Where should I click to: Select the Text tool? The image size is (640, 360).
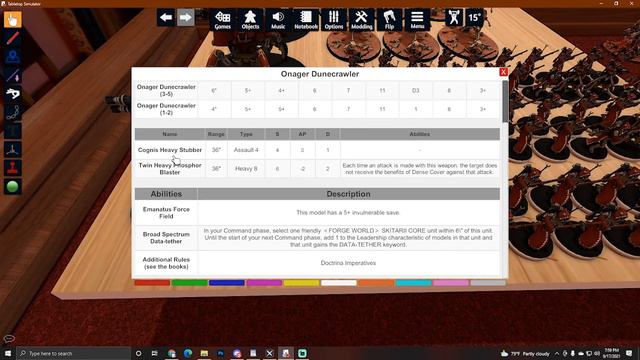tap(13, 131)
